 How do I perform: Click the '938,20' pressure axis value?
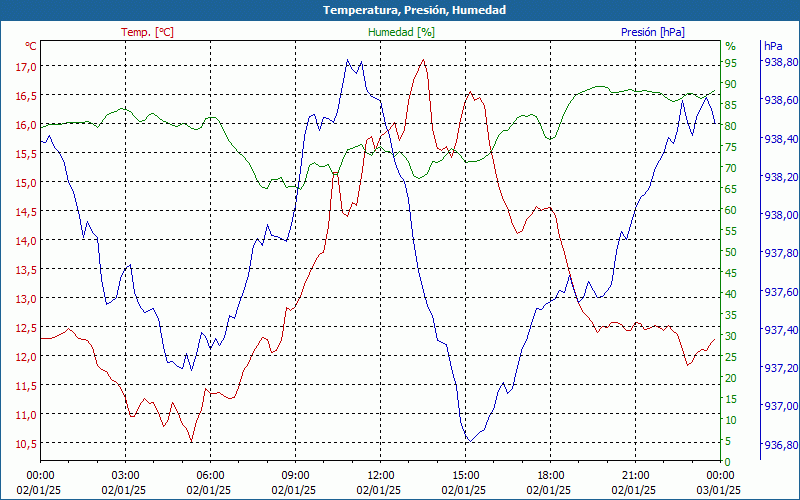pyautogui.click(x=780, y=177)
